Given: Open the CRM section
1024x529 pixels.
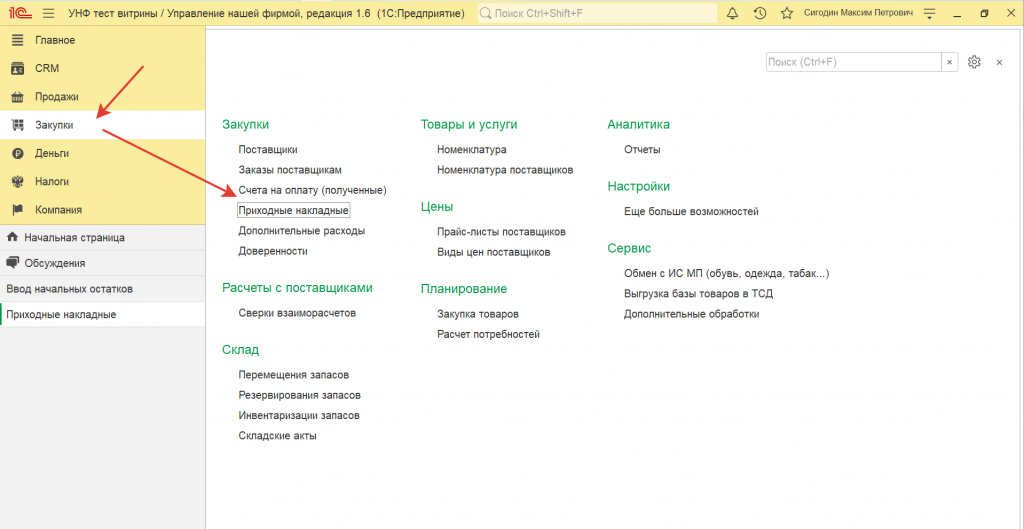Looking at the screenshot, I should (103, 68).
